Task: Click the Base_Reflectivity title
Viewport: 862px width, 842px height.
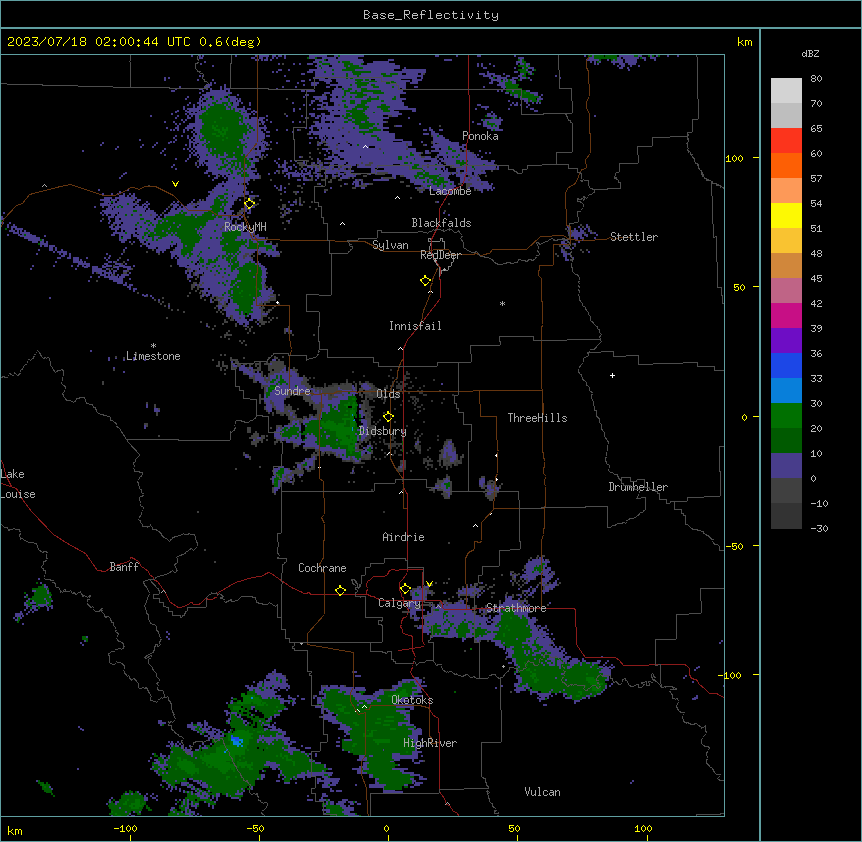Action: click(x=431, y=15)
